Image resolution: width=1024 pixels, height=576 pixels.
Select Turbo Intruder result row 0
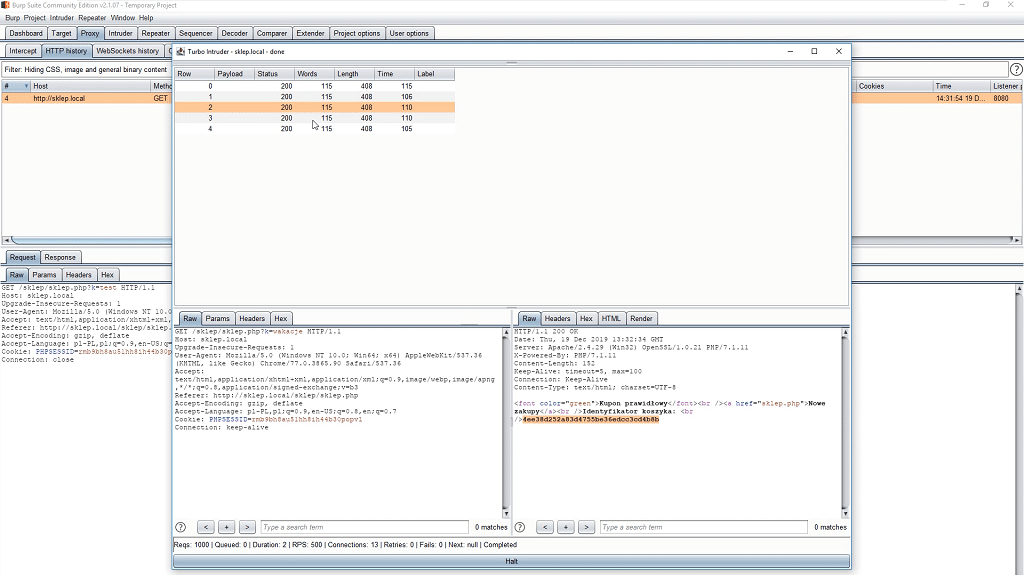tap(315, 86)
